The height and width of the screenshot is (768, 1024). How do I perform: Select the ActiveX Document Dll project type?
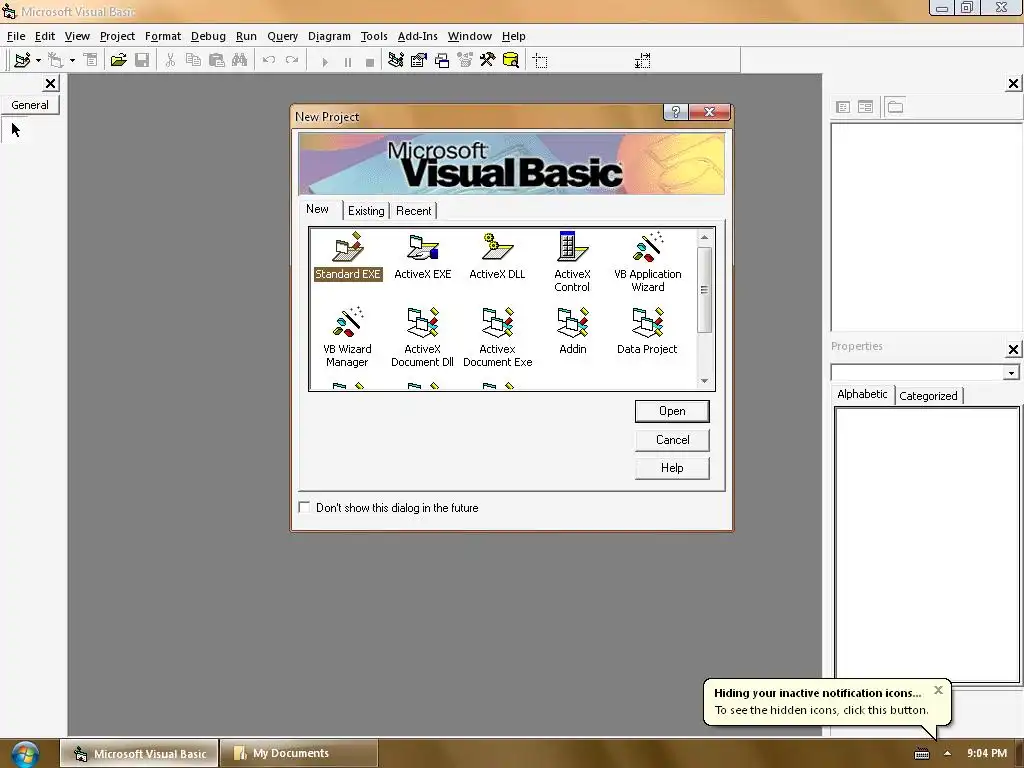tap(423, 337)
